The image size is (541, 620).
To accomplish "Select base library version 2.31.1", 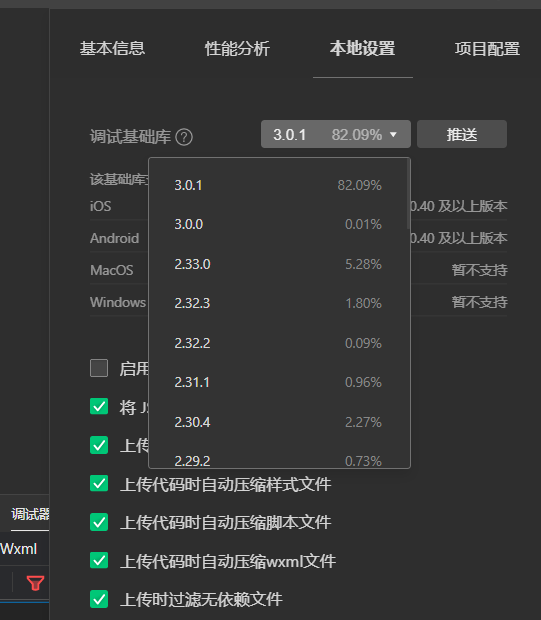I will coord(278,382).
